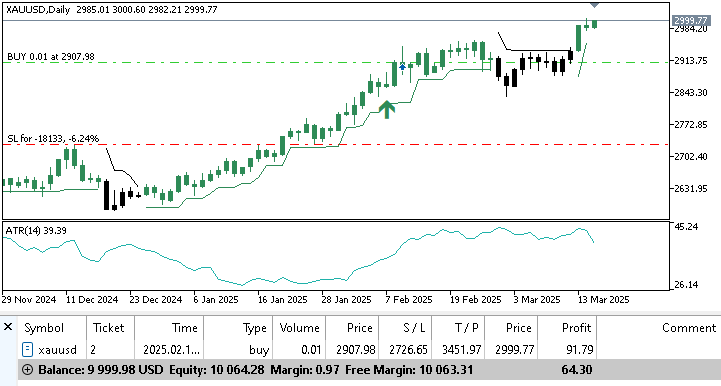Click the 45.24 ATR scale value

(686, 226)
